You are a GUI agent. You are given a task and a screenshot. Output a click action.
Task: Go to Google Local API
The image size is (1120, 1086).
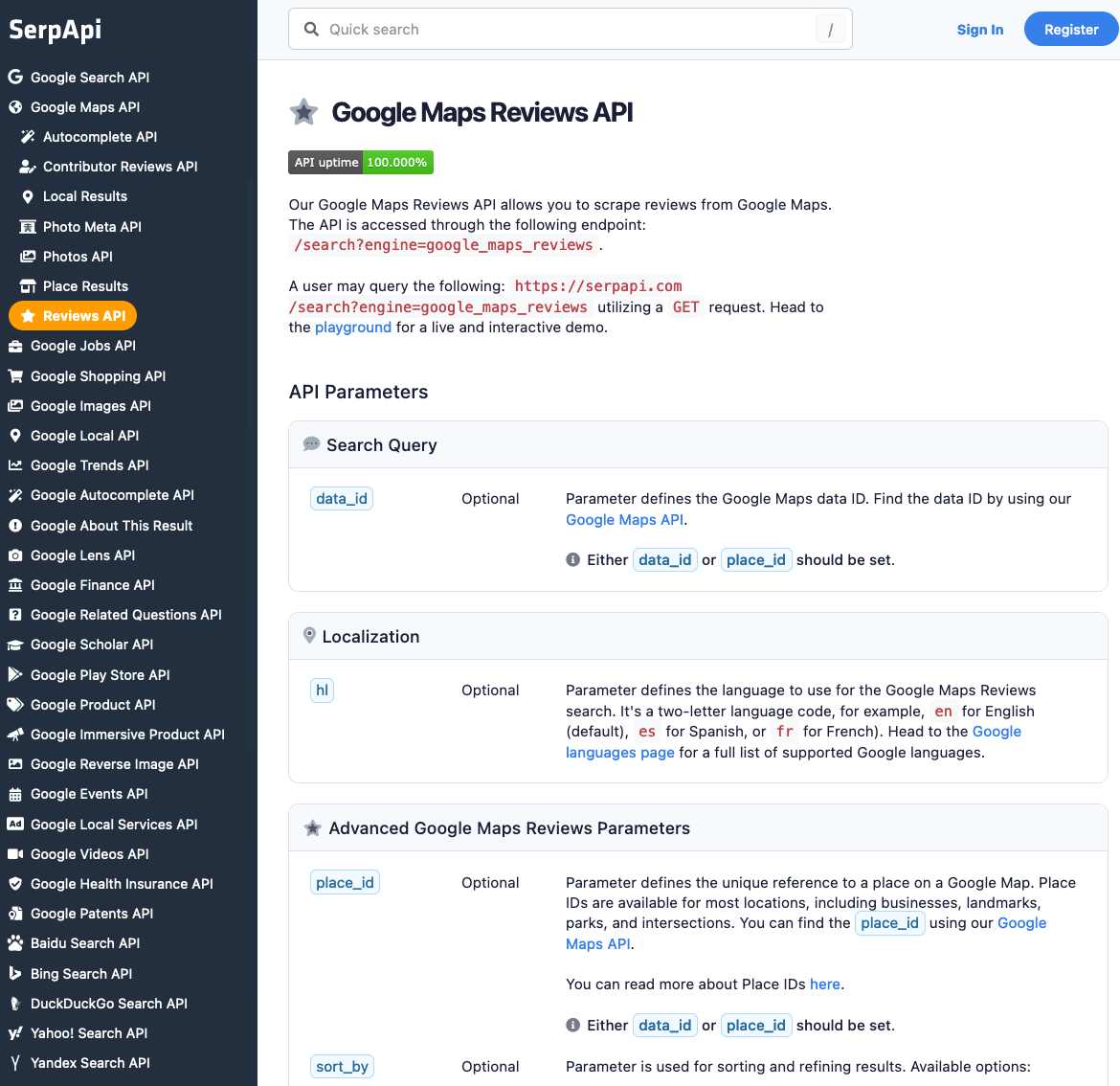coord(84,436)
